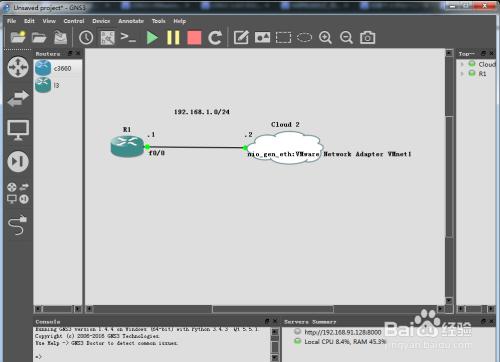The image size is (500, 362).
Task: Suspend all devices with yellow pause button
Action: tap(173, 38)
